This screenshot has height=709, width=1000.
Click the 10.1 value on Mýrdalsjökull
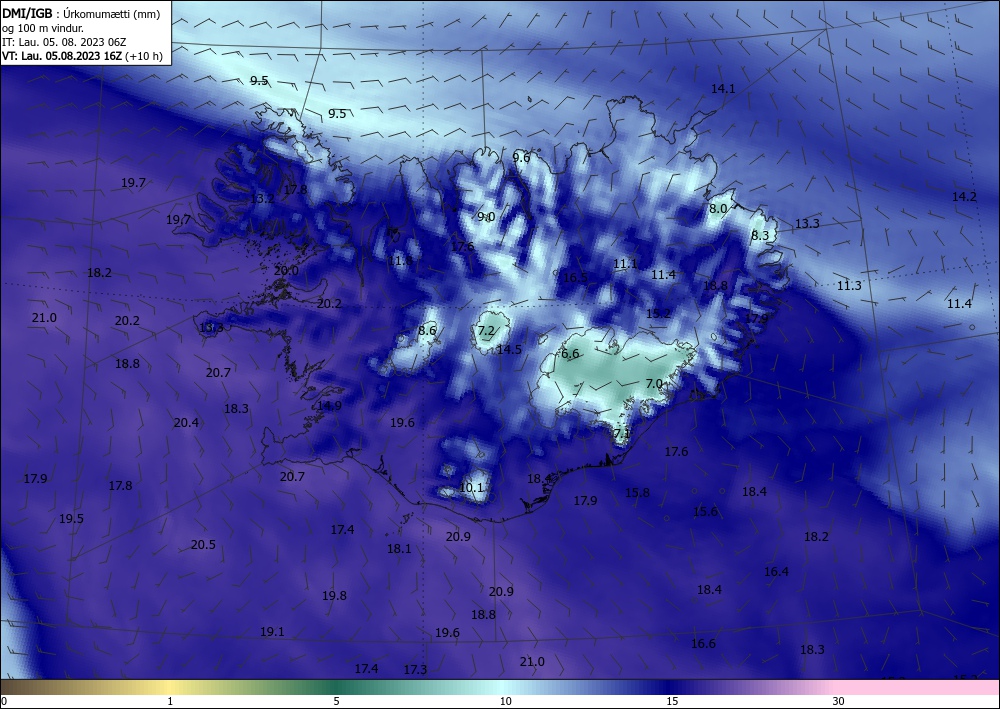(x=471, y=488)
